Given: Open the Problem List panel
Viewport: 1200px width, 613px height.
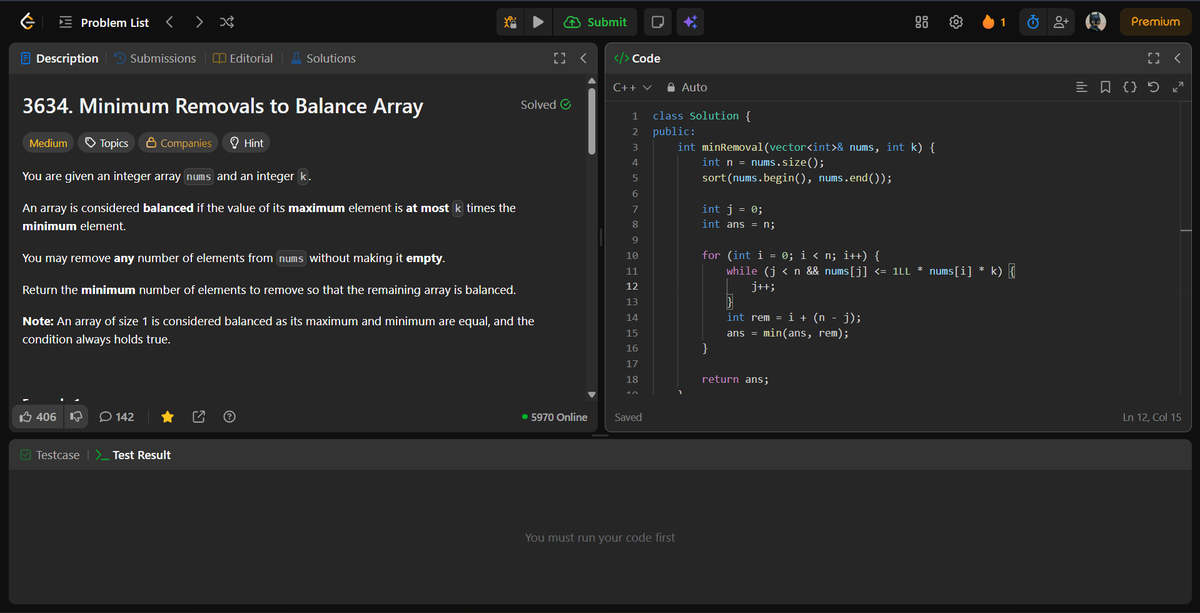Looking at the screenshot, I should (104, 22).
